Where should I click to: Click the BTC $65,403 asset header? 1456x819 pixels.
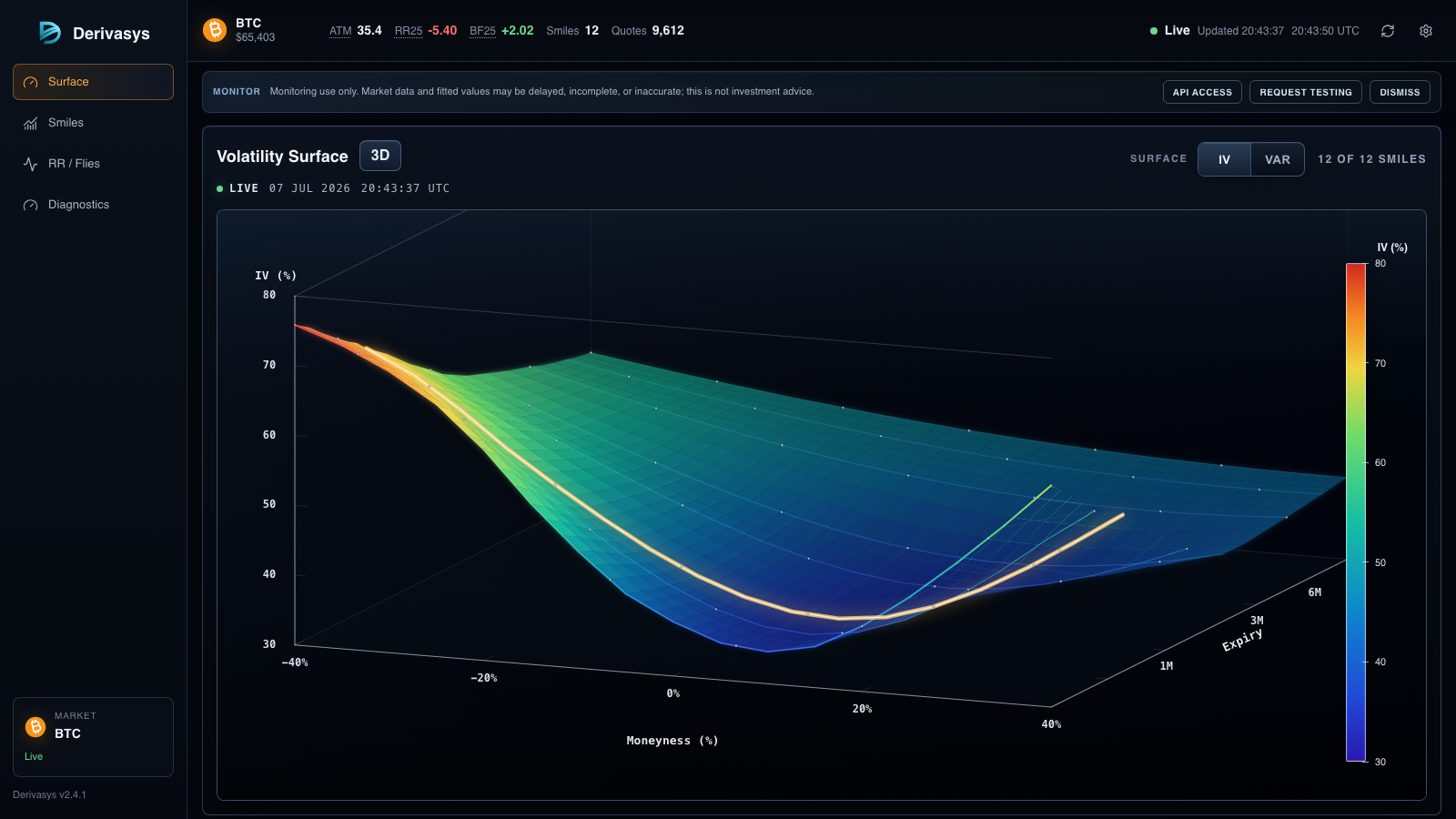(x=238, y=30)
